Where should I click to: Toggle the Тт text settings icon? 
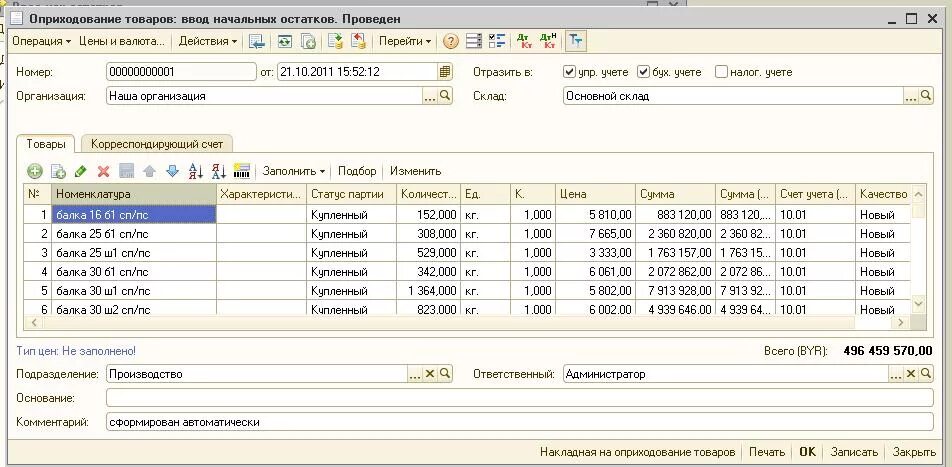pyautogui.click(x=576, y=41)
